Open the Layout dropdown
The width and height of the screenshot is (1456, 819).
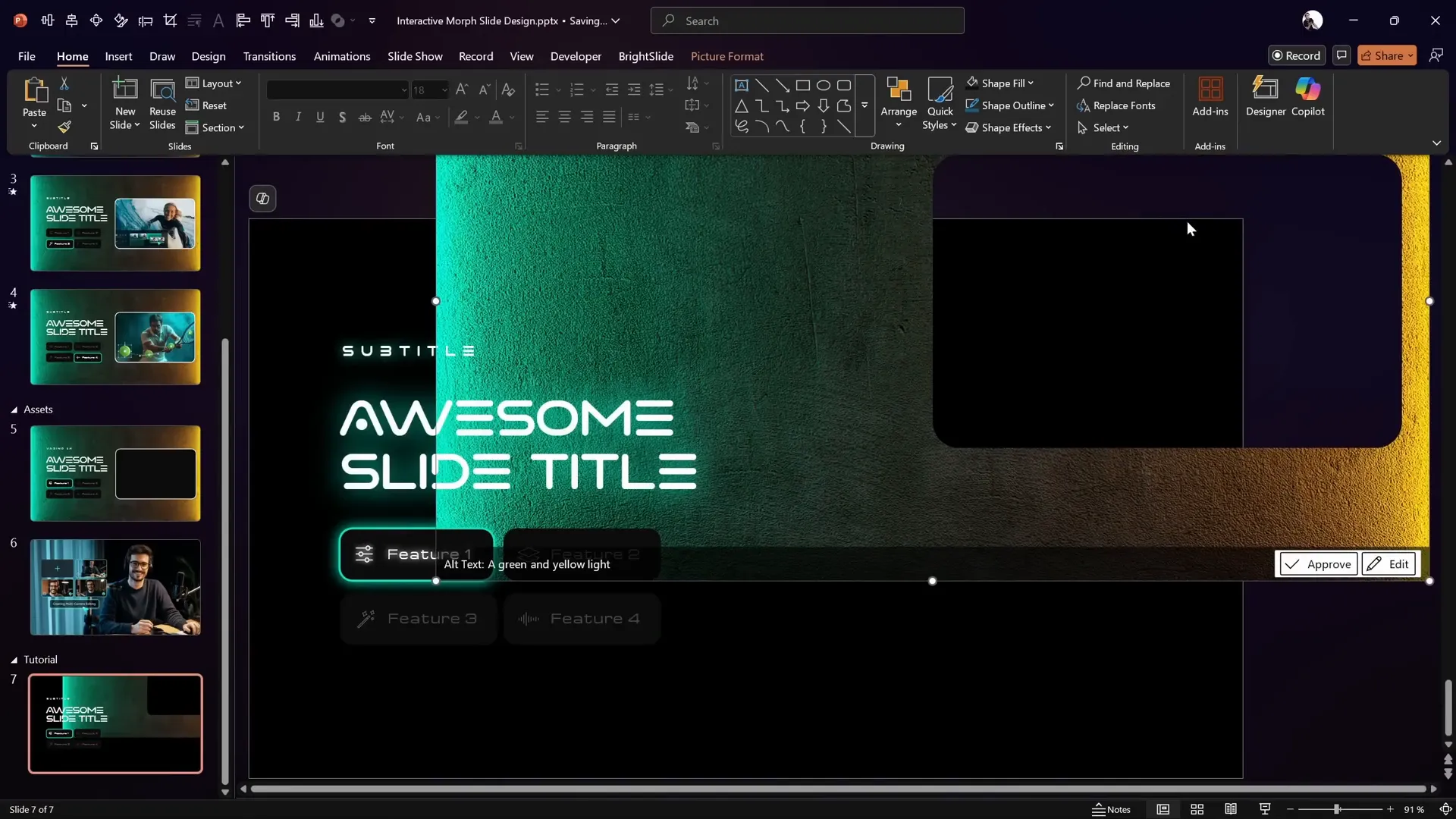(x=214, y=83)
